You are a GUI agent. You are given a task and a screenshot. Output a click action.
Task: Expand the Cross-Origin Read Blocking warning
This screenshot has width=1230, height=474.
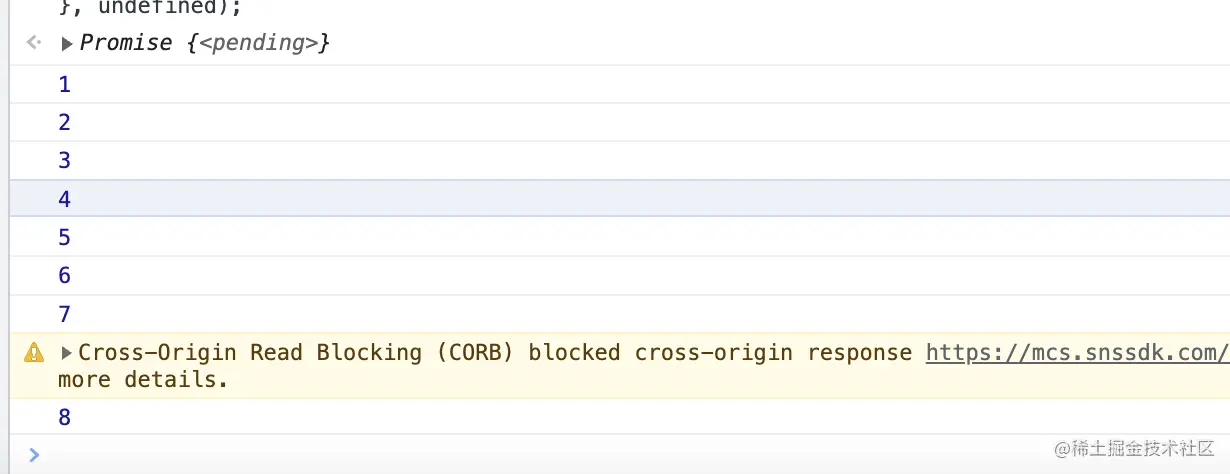[67, 353]
